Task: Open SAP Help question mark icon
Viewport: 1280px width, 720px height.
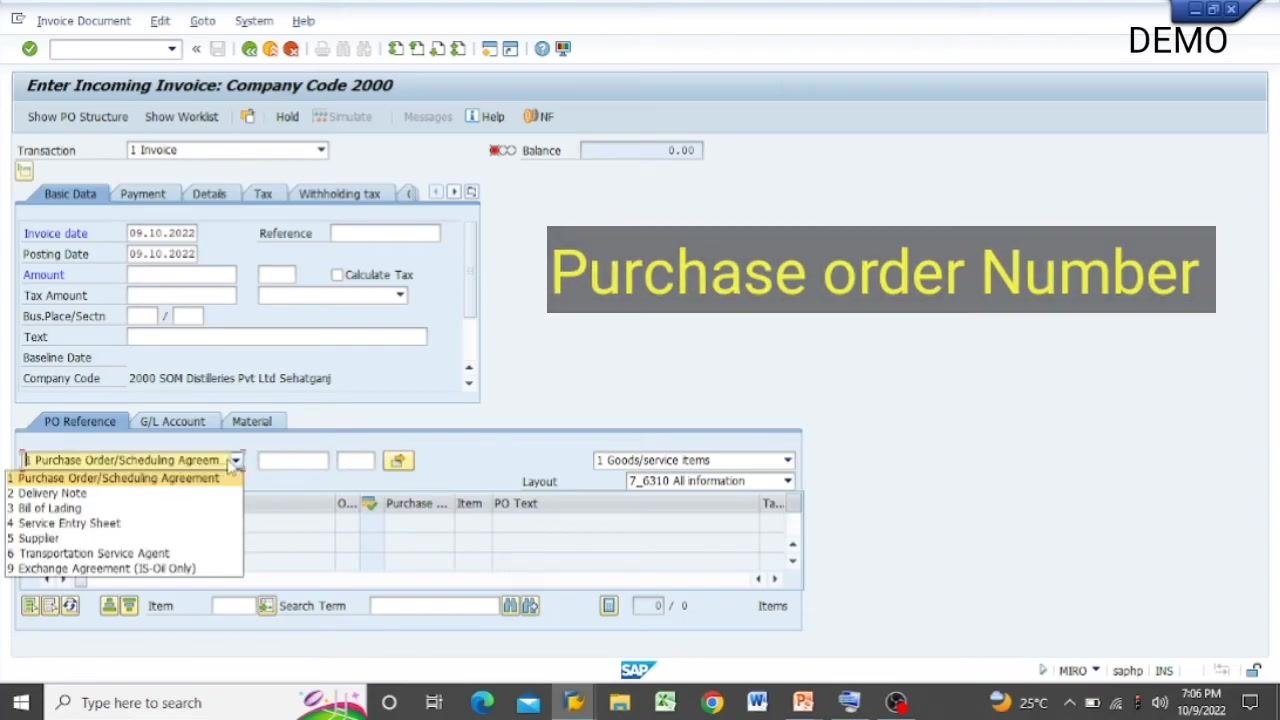Action: (542, 49)
